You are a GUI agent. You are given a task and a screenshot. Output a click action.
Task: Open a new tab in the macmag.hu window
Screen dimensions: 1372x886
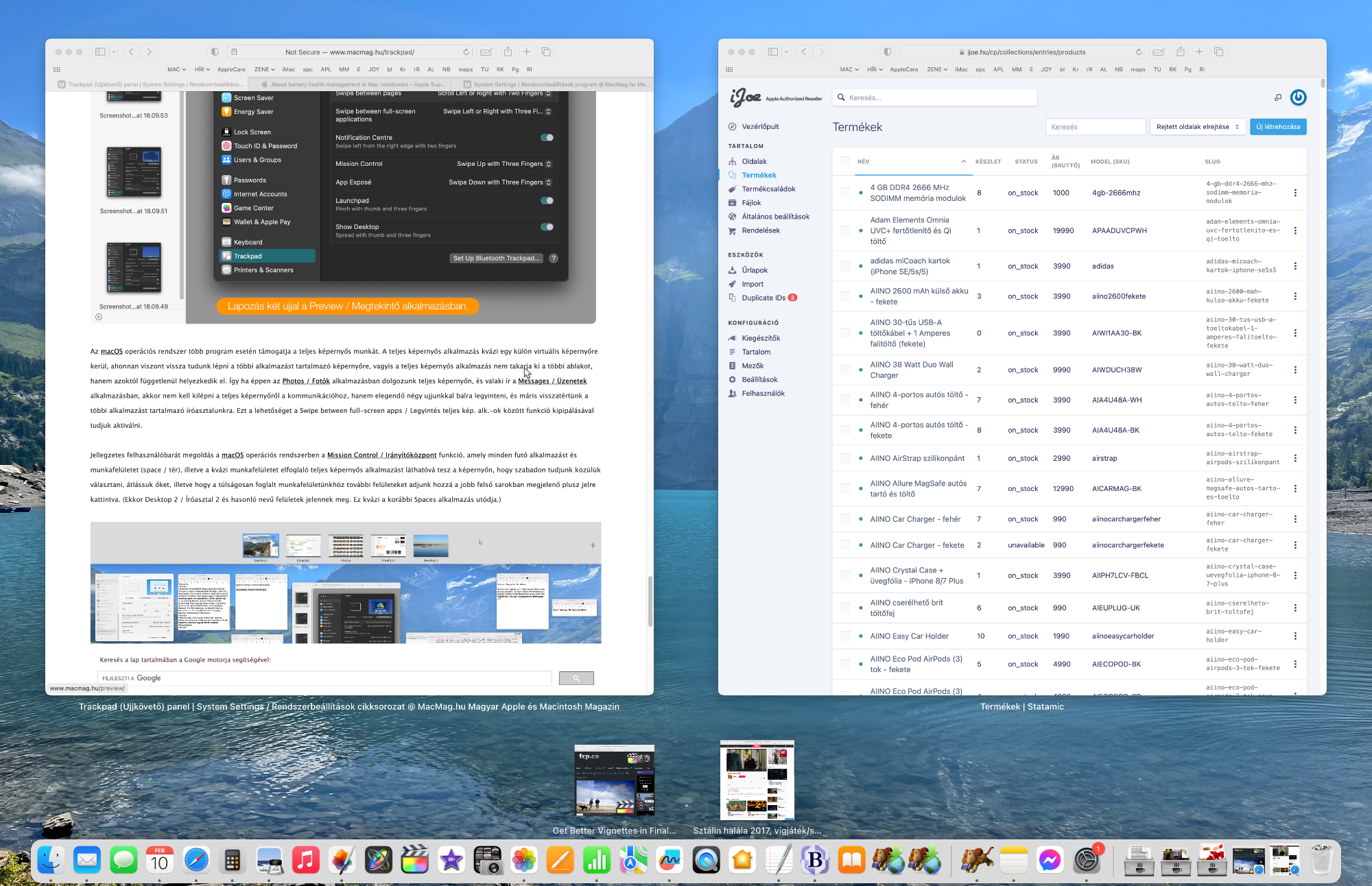[526, 51]
